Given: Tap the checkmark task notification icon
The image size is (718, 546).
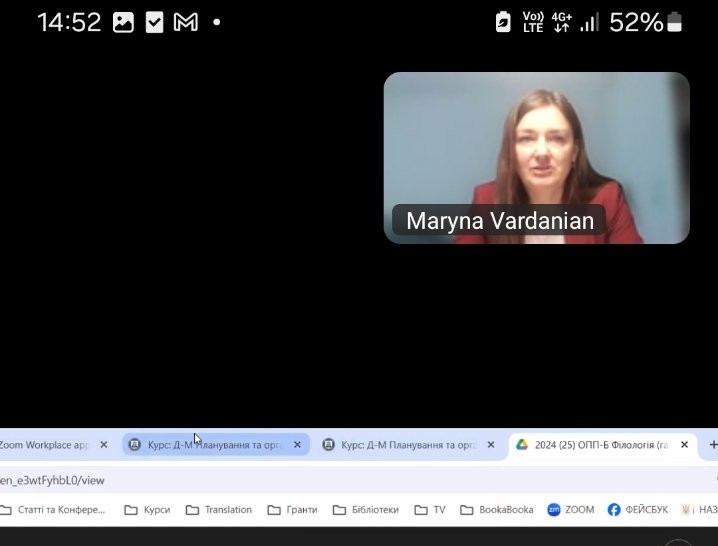Looking at the screenshot, I should [154, 22].
